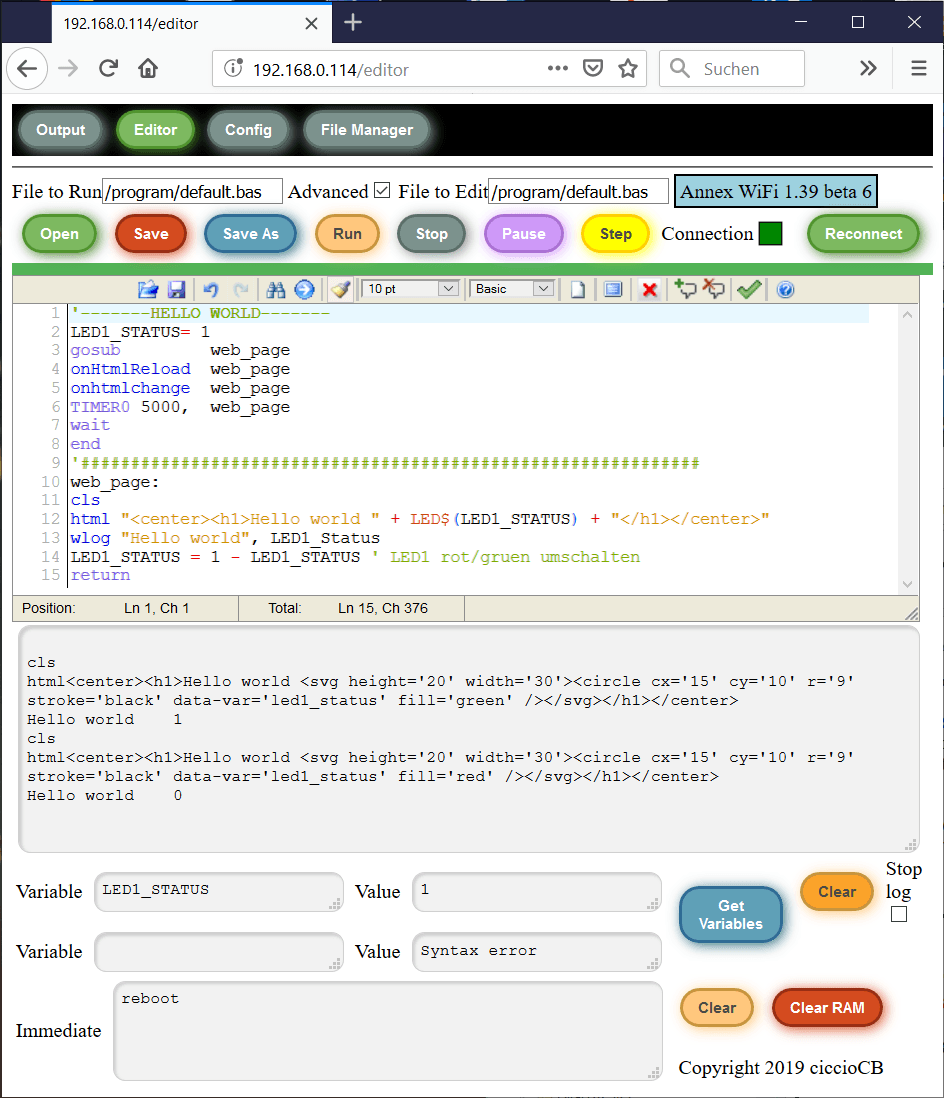
Task: Open the 10 pt font size dropdown
Action: point(409,289)
